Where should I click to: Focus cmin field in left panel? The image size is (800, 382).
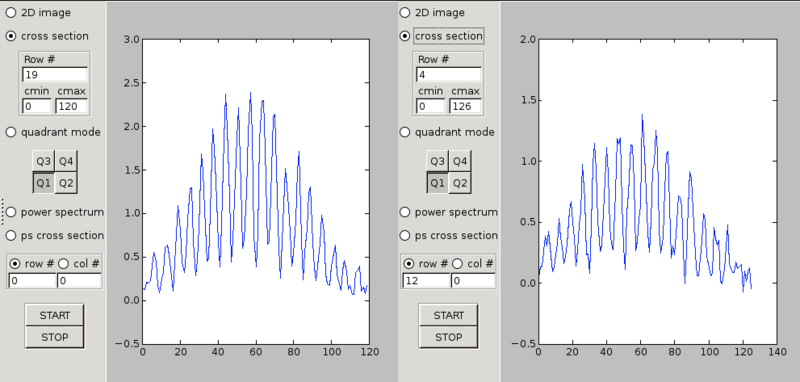click(37, 106)
